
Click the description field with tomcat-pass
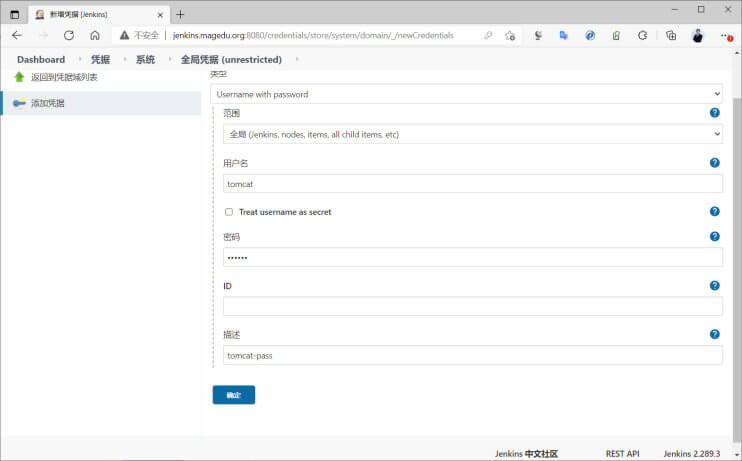pos(473,355)
